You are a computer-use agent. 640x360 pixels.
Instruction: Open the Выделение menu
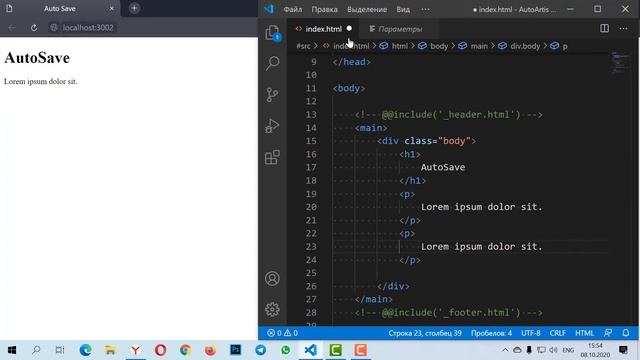click(x=367, y=9)
